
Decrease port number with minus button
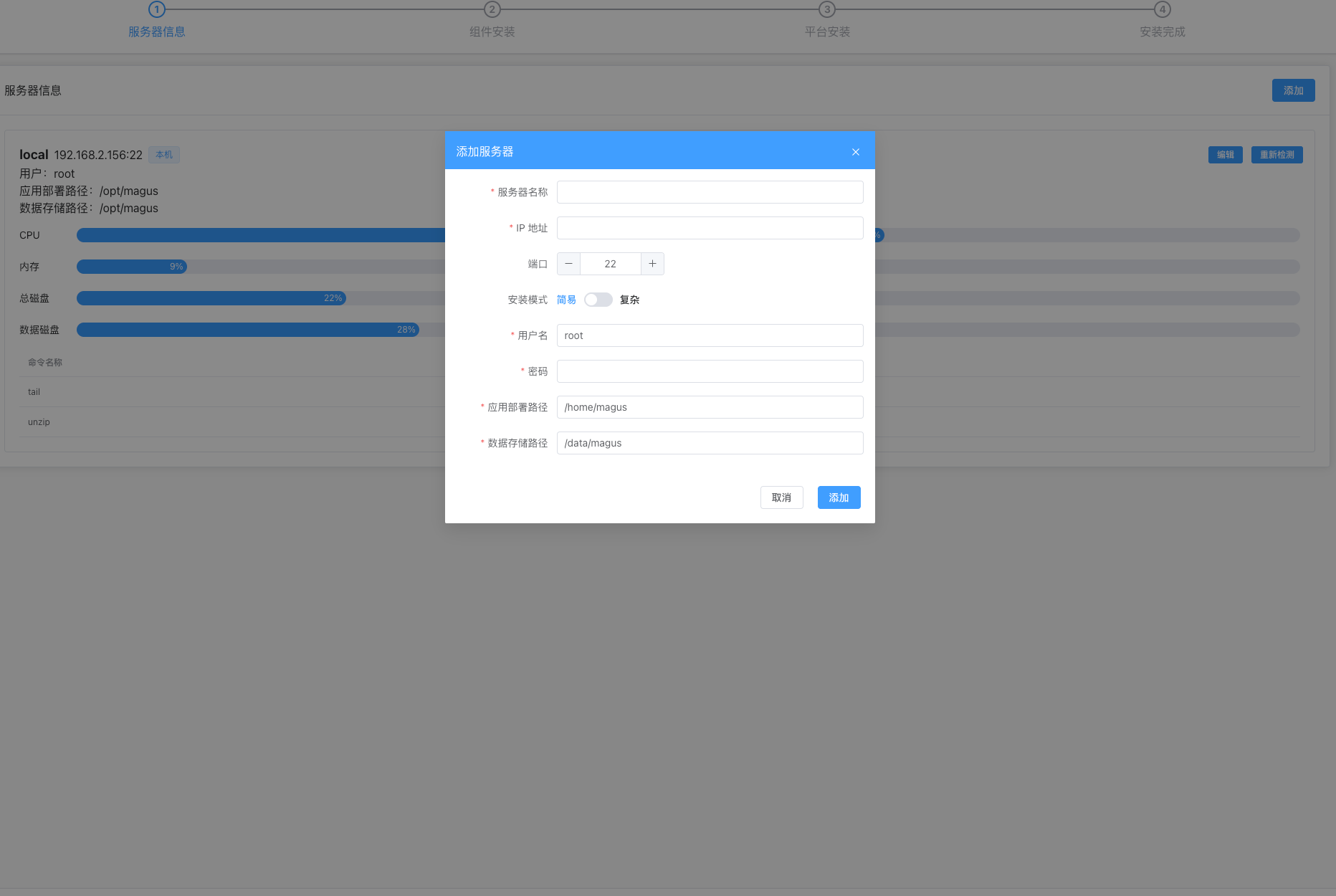[x=568, y=264]
